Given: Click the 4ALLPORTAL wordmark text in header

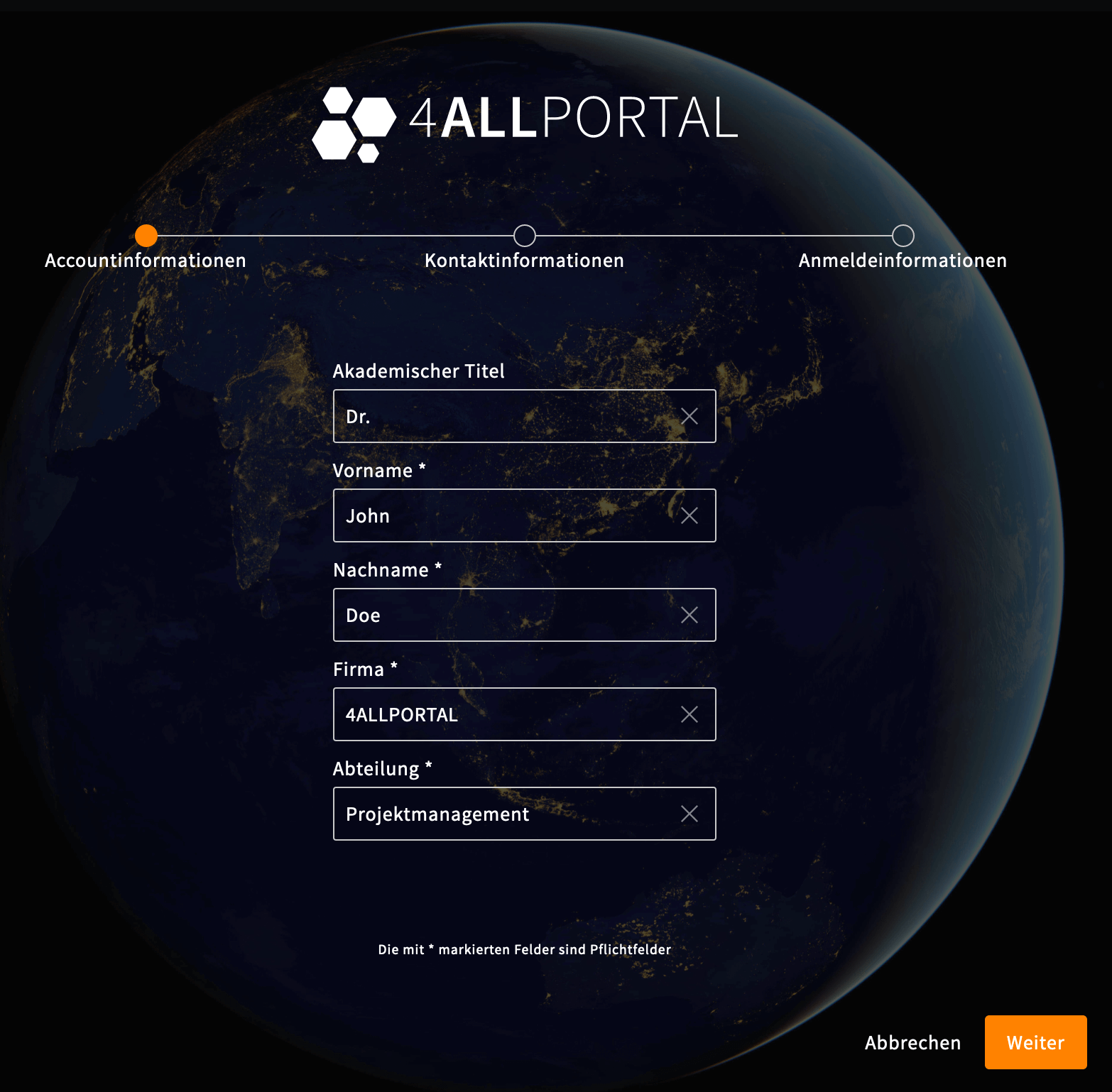Looking at the screenshot, I should [574, 118].
